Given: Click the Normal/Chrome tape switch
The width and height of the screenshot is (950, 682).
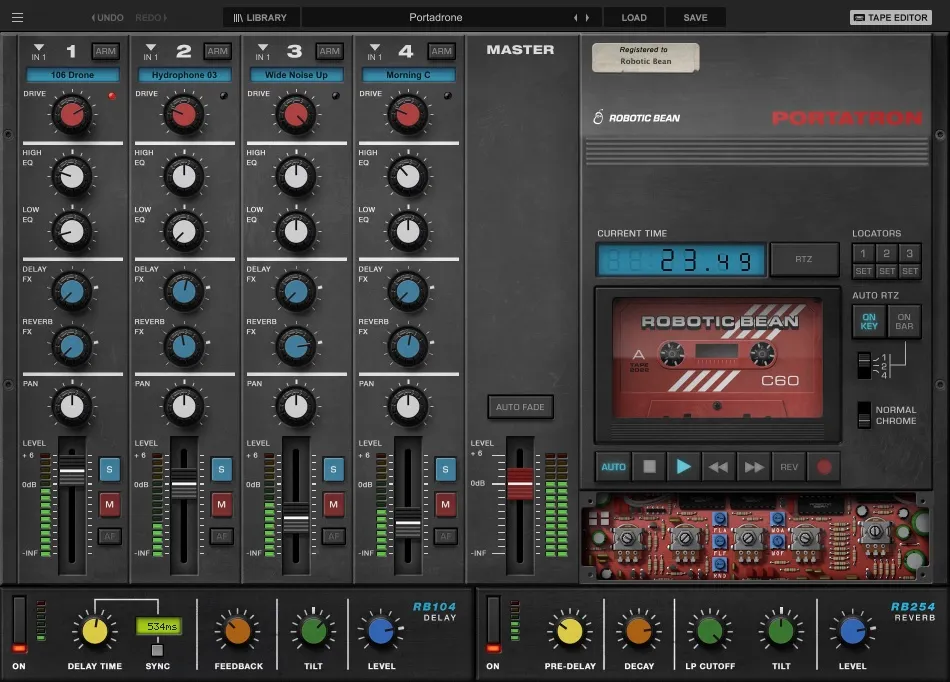Looking at the screenshot, I should pyautogui.click(x=865, y=415).
